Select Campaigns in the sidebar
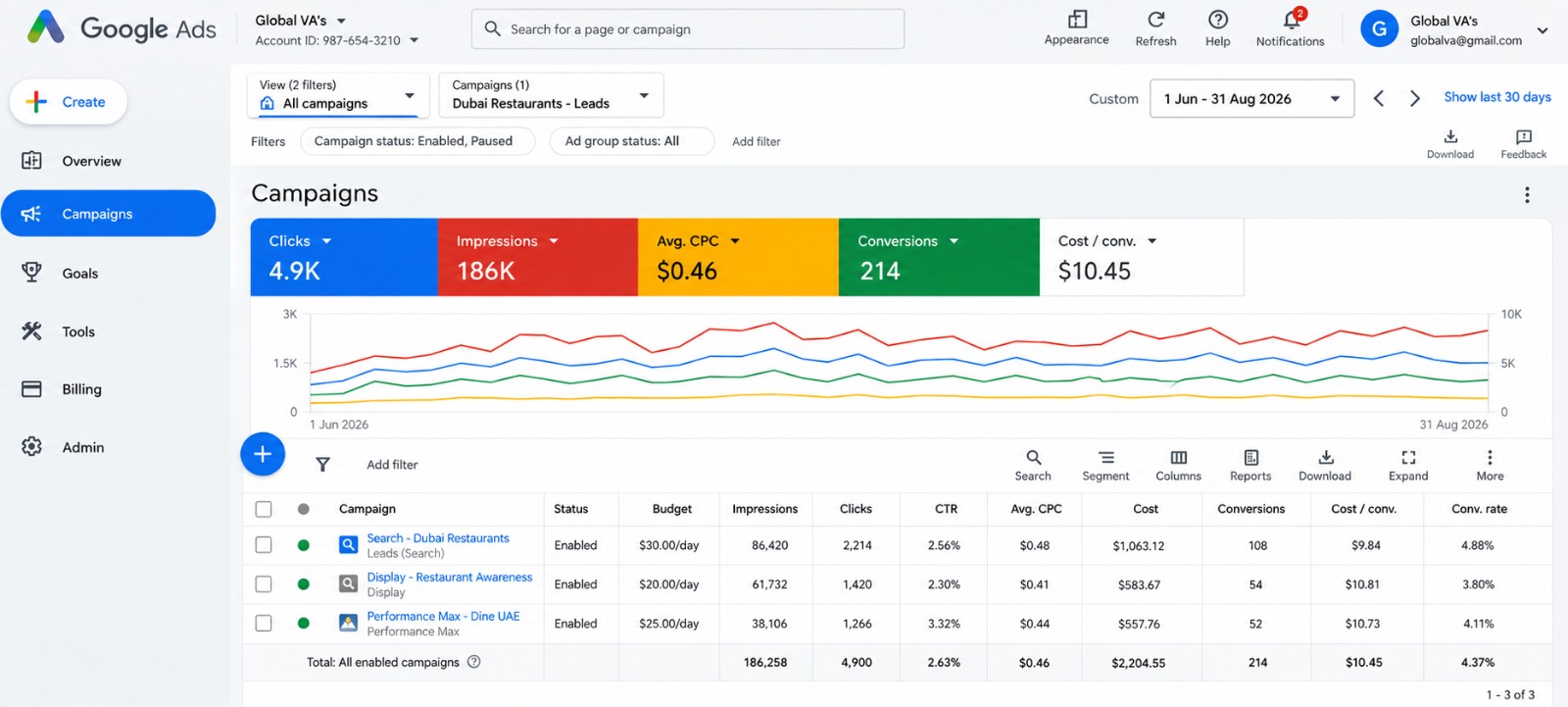The image size is (1568, 707). [x=108, y=214]
